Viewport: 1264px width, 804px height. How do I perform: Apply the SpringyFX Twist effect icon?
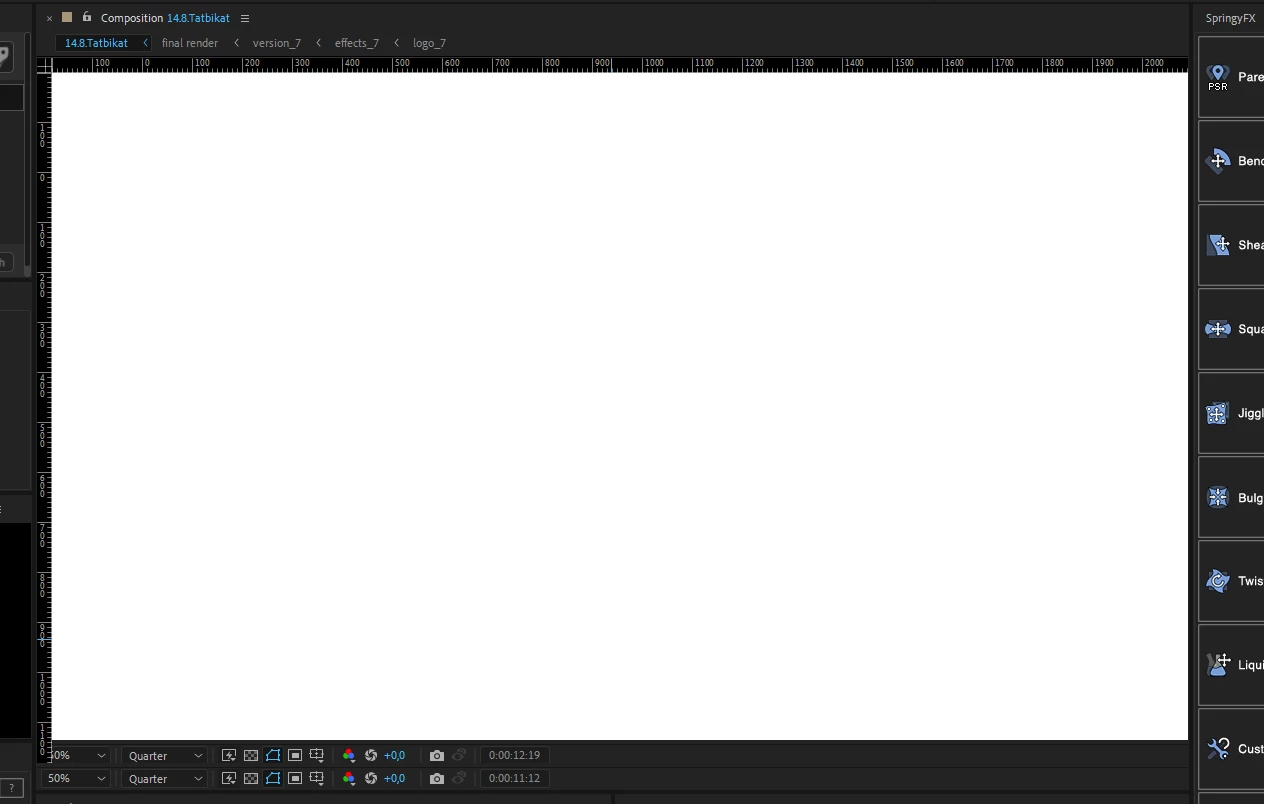[1217, 581]
